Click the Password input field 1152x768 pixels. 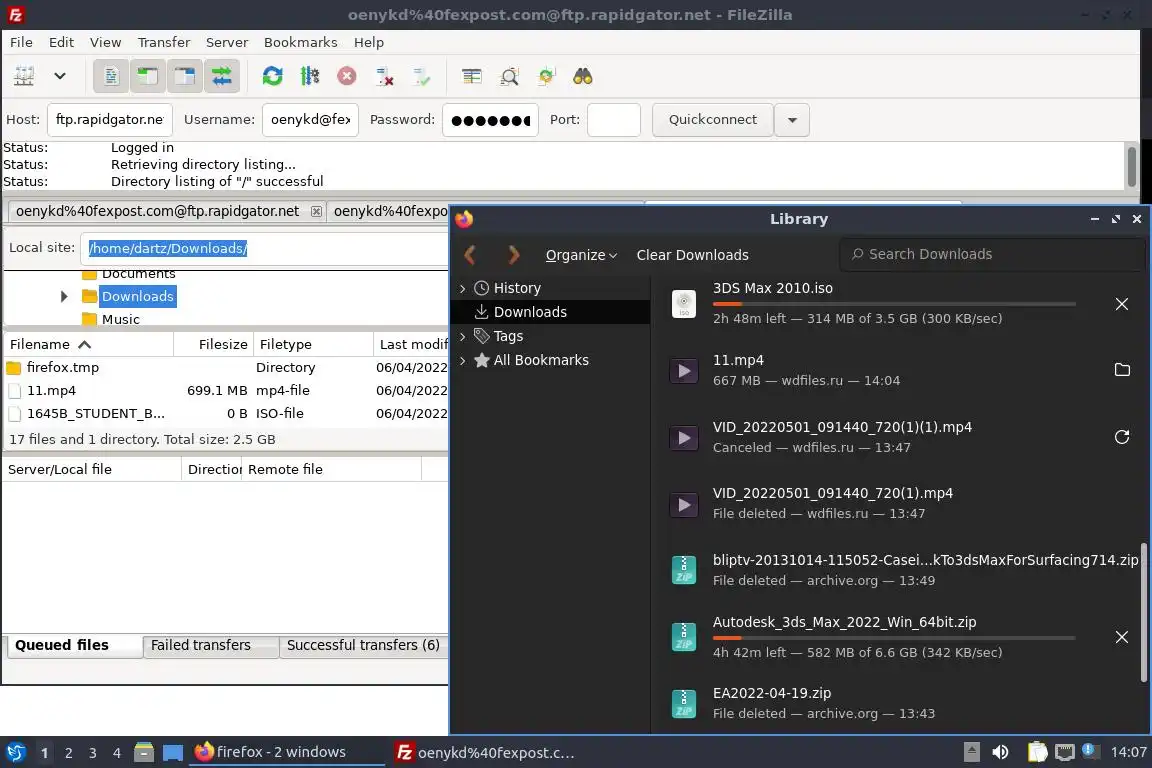tap(490, 120)
